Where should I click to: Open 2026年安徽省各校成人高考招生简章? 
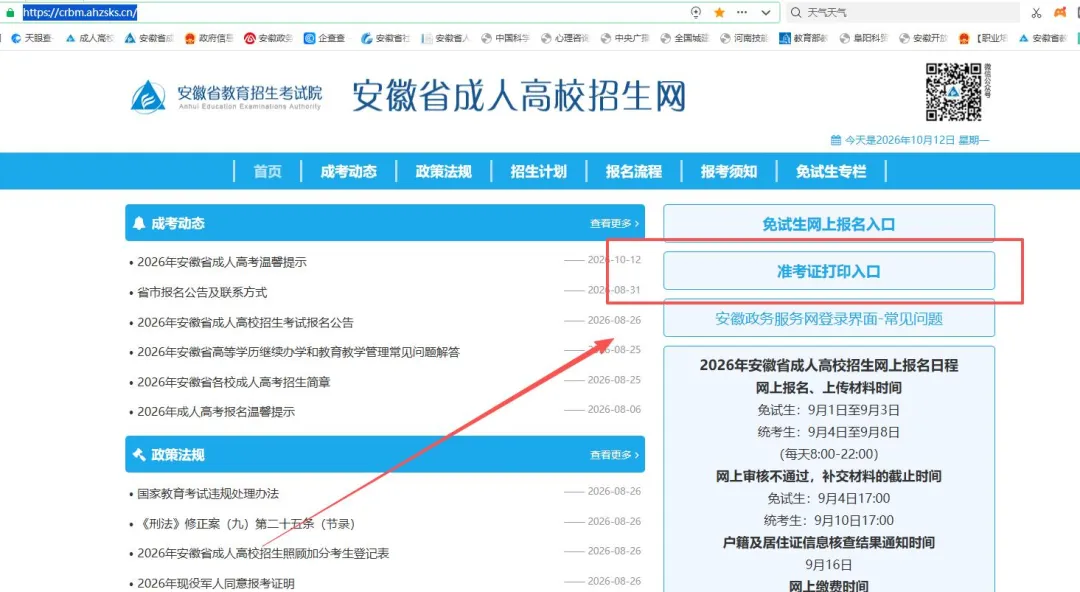[x=233, y=382]
